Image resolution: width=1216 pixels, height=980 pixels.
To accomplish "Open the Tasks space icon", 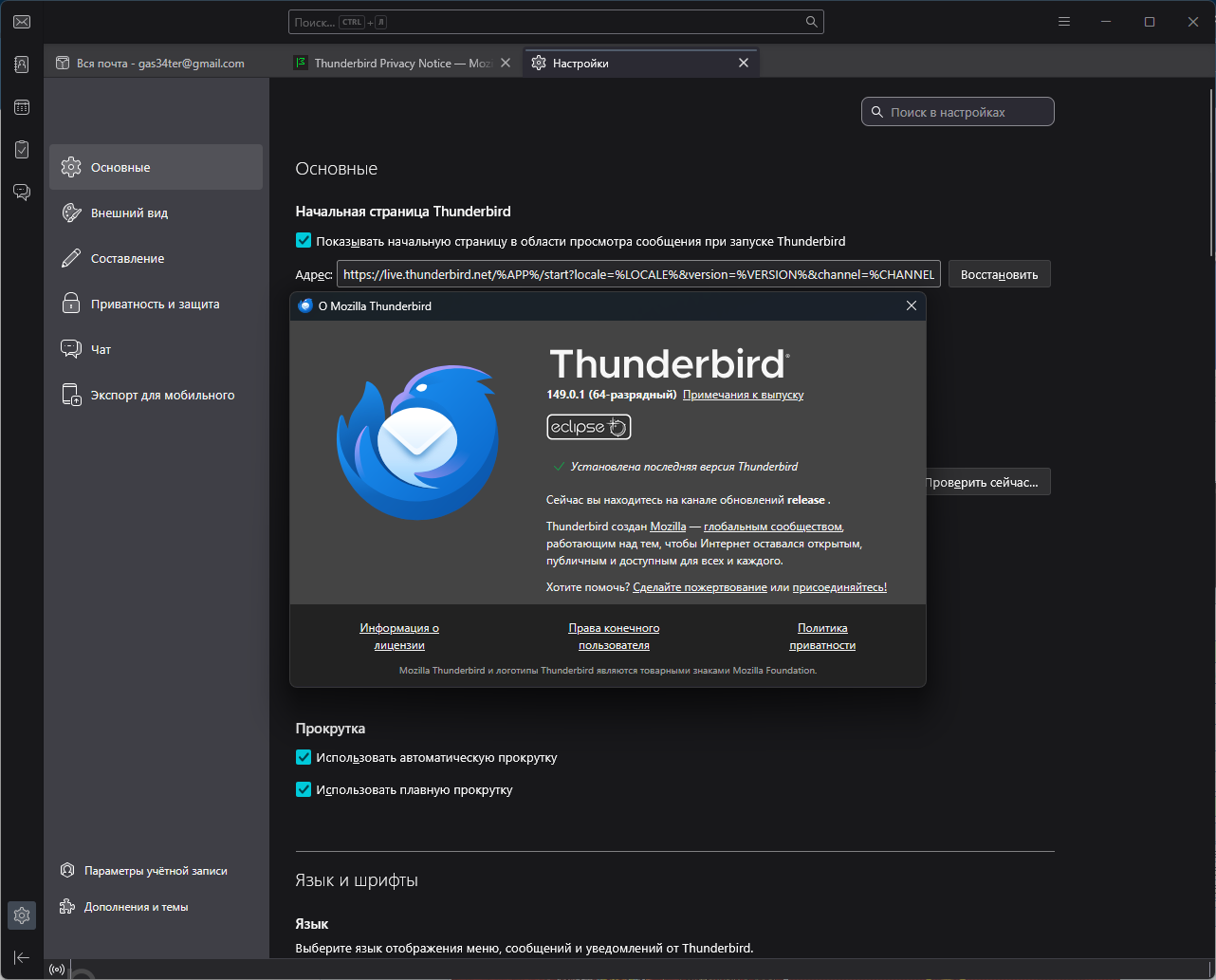I will (x=22, y=150).
